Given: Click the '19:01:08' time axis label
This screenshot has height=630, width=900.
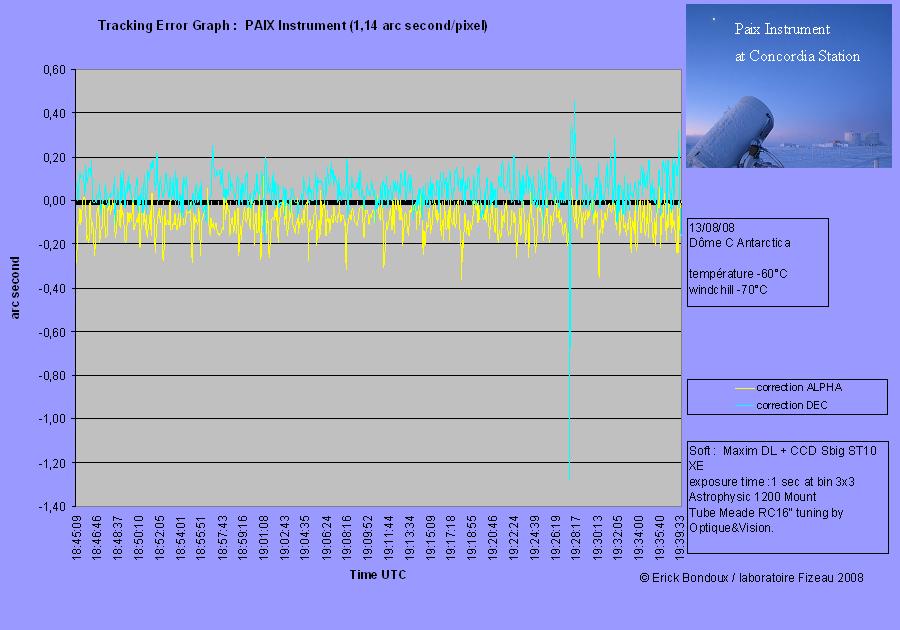Looking at the screenshot, I should coord(264,537).
